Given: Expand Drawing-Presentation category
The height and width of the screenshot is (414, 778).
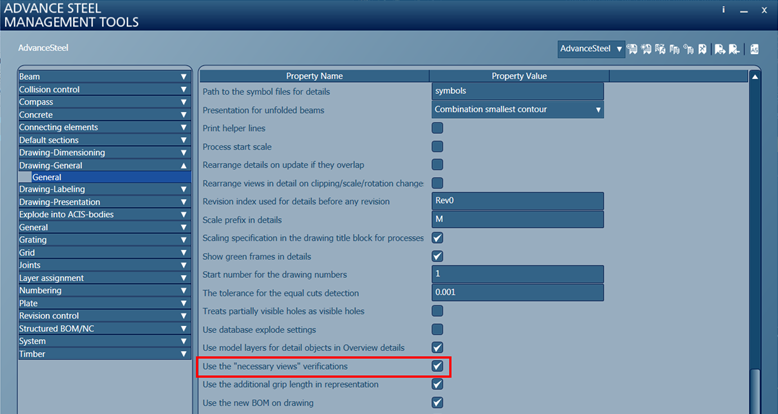Looking at the screenshot, I should pos(105,202).
